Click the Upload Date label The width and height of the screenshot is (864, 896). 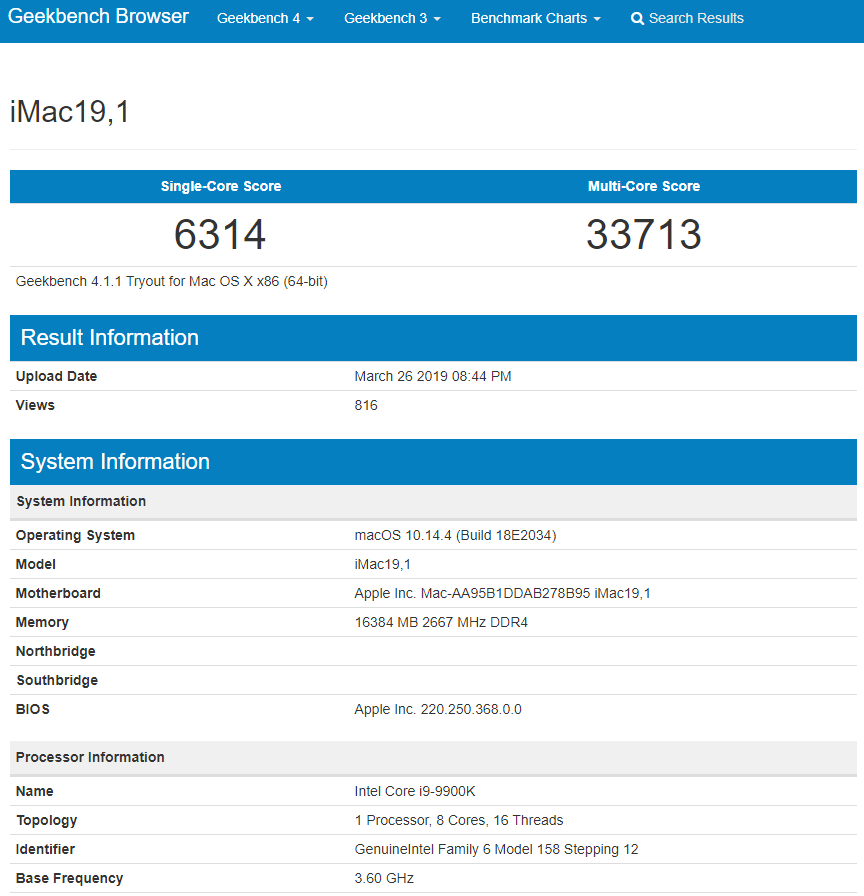tap(57, 377)
